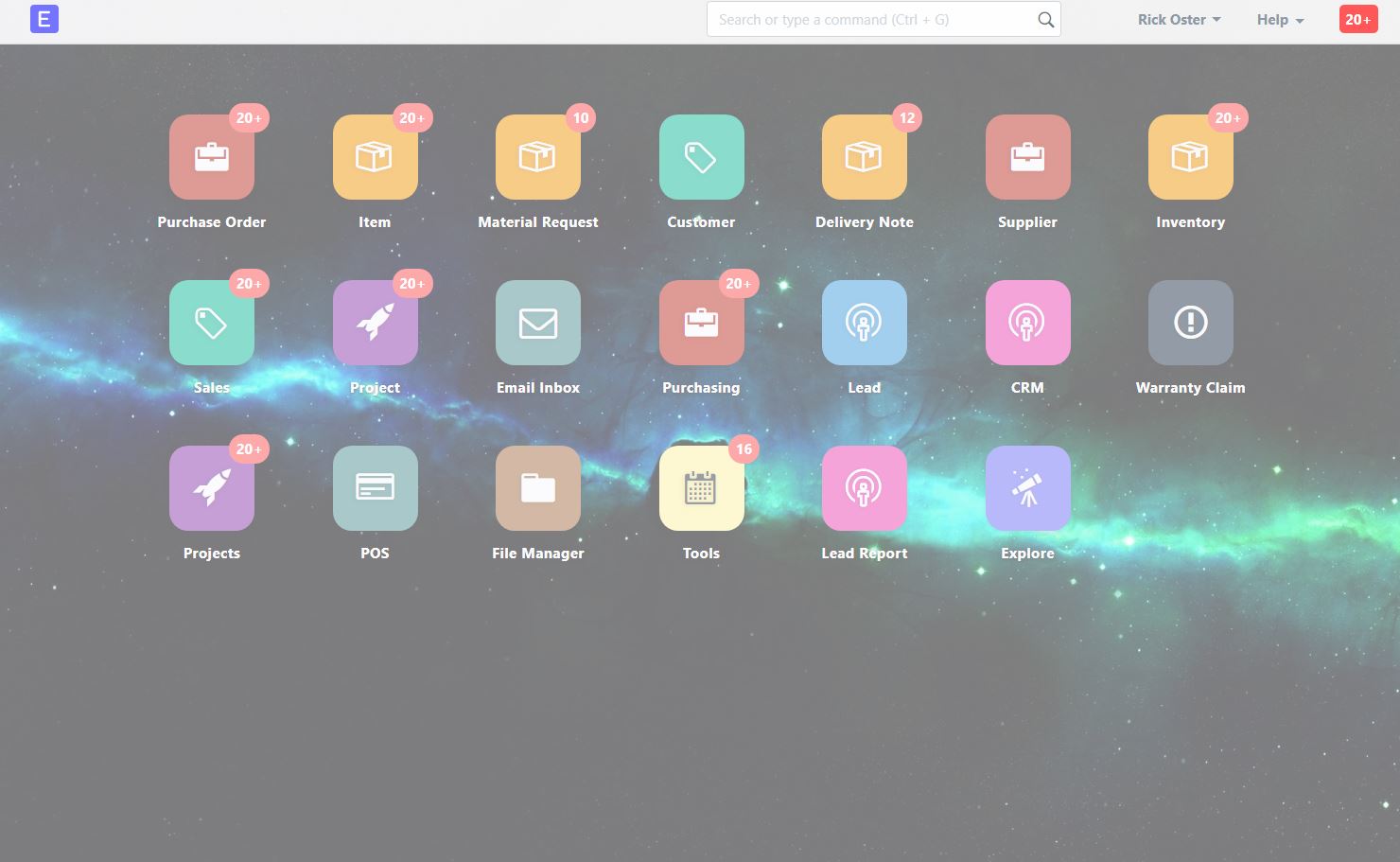Image resolution: width=1400 pixels, height=862 pixels.
Task: Open the Customer module
Action: pyautogui.click(x=700, y=157)
